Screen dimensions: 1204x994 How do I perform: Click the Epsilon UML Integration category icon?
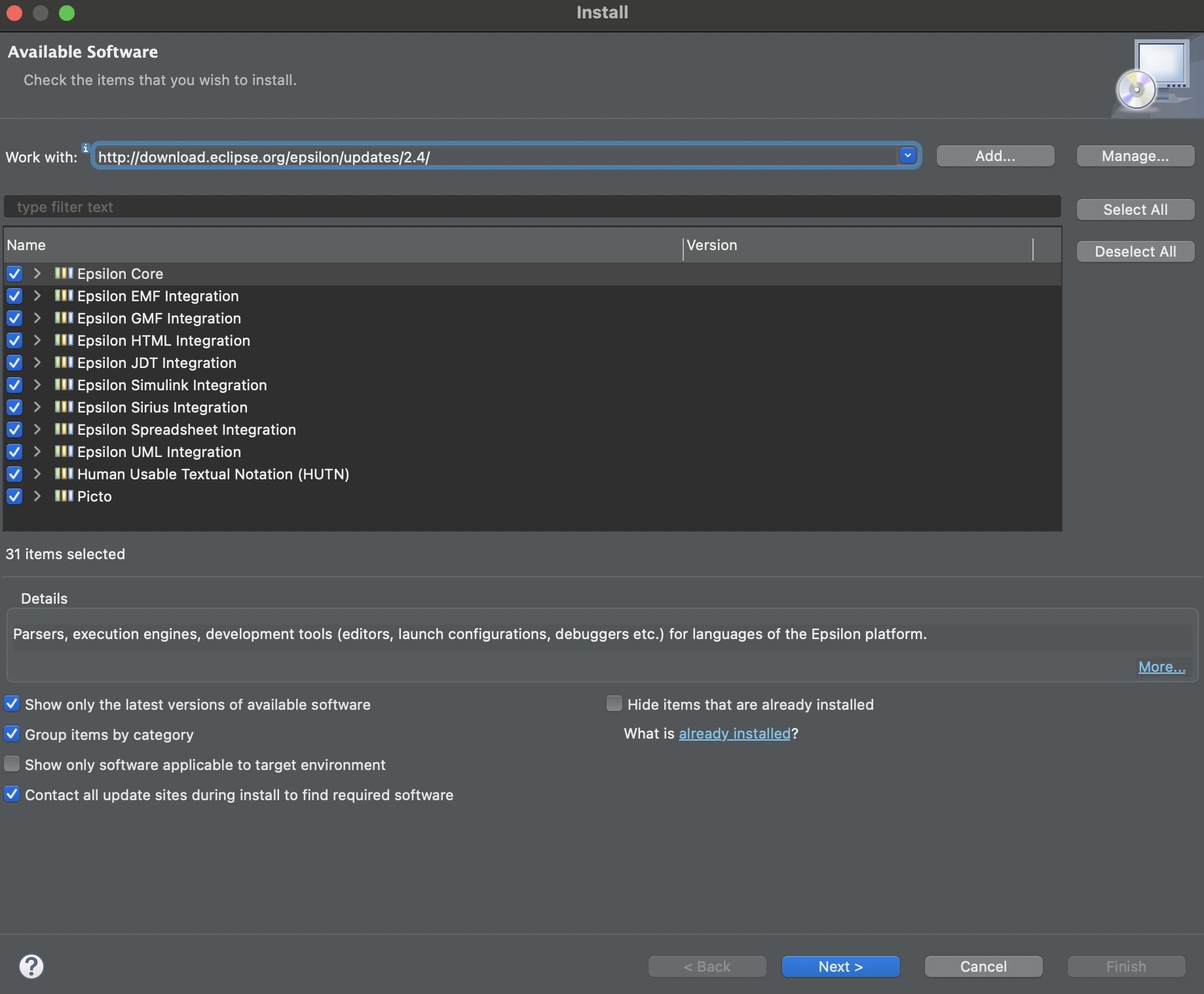(64, 451)
